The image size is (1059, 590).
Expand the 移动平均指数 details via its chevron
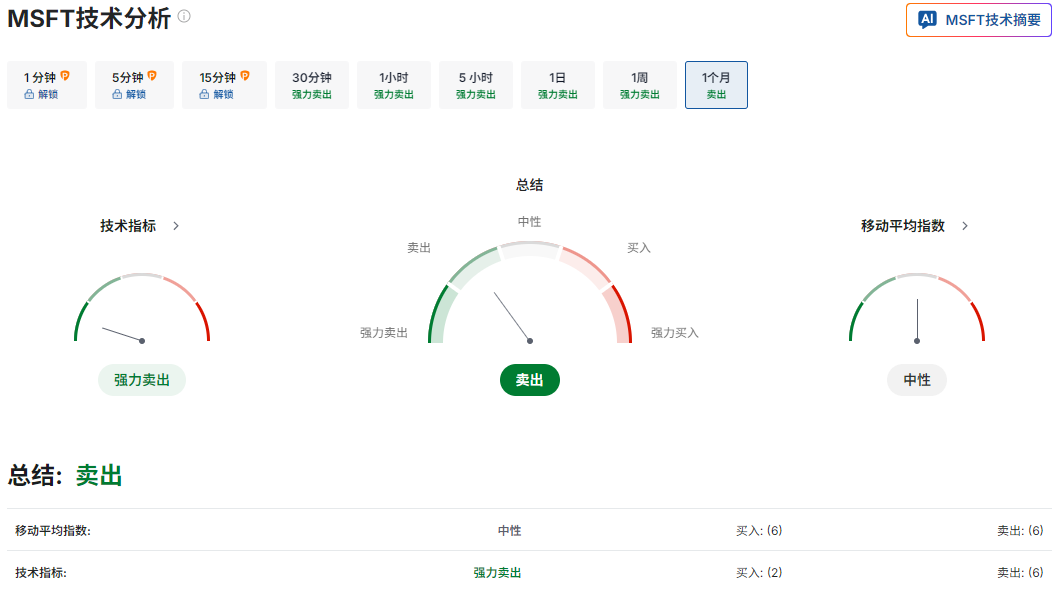point(964,226)
